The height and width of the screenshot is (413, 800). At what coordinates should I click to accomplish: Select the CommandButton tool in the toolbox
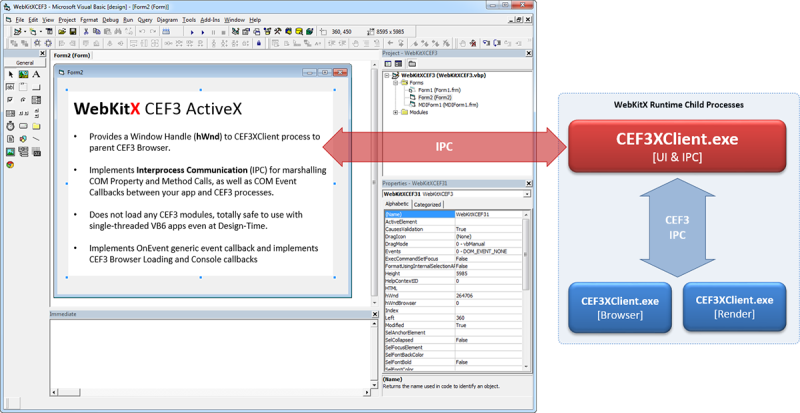coord(36,87)
